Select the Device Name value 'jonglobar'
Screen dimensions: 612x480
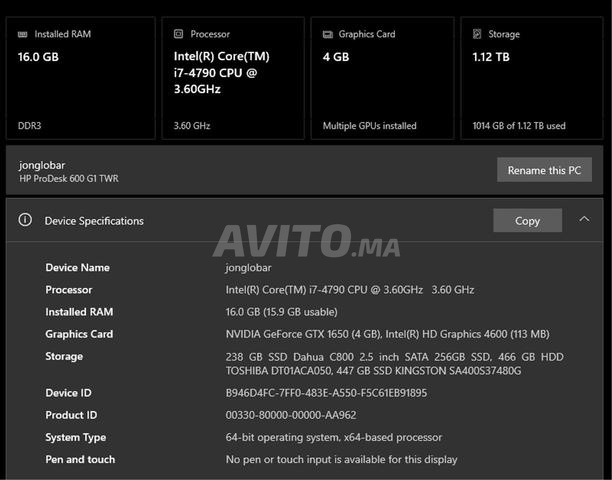pyautogui.click(x=248, y=268)
